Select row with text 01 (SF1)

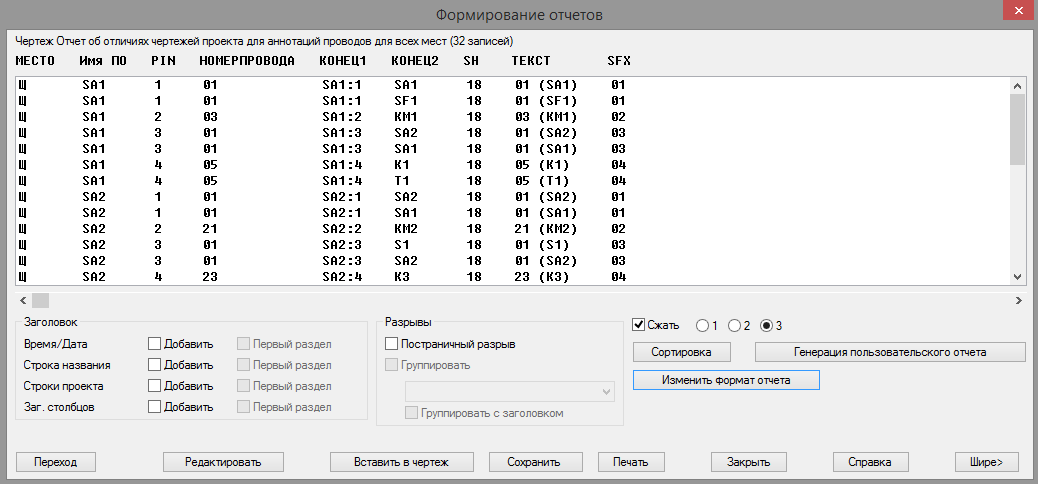513,101
